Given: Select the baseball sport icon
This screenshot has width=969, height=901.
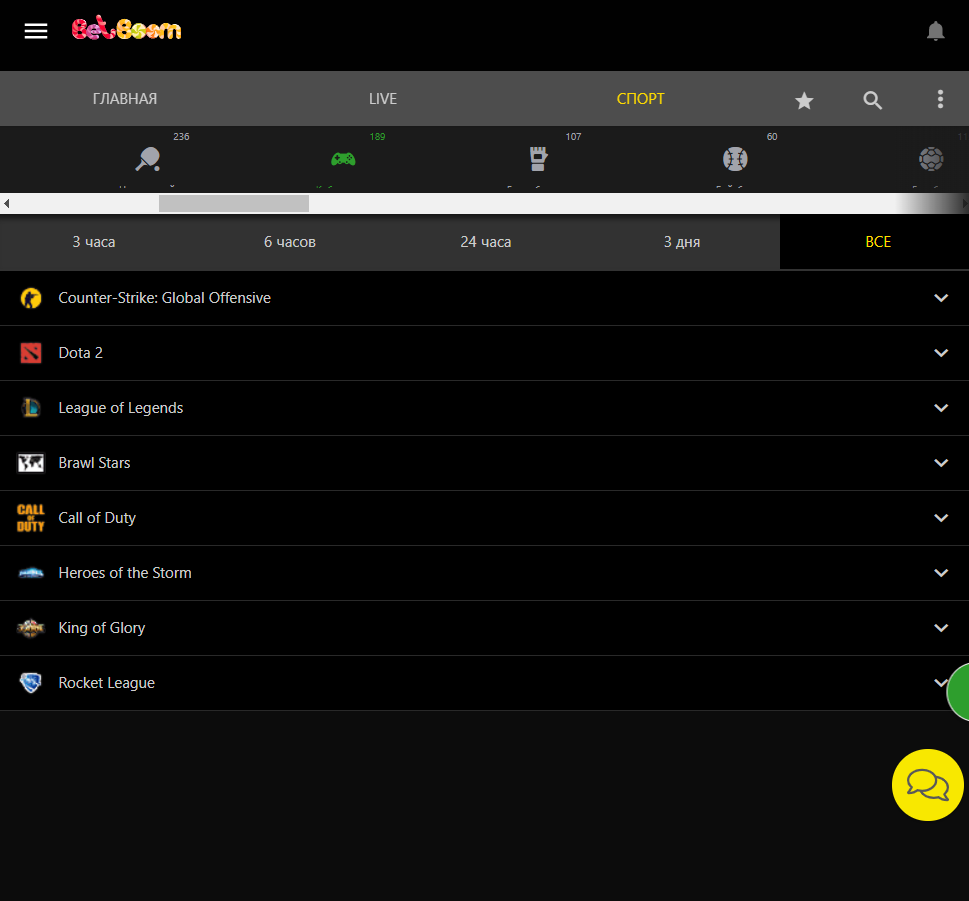Looking at the screenshot, I should (735, 159).
